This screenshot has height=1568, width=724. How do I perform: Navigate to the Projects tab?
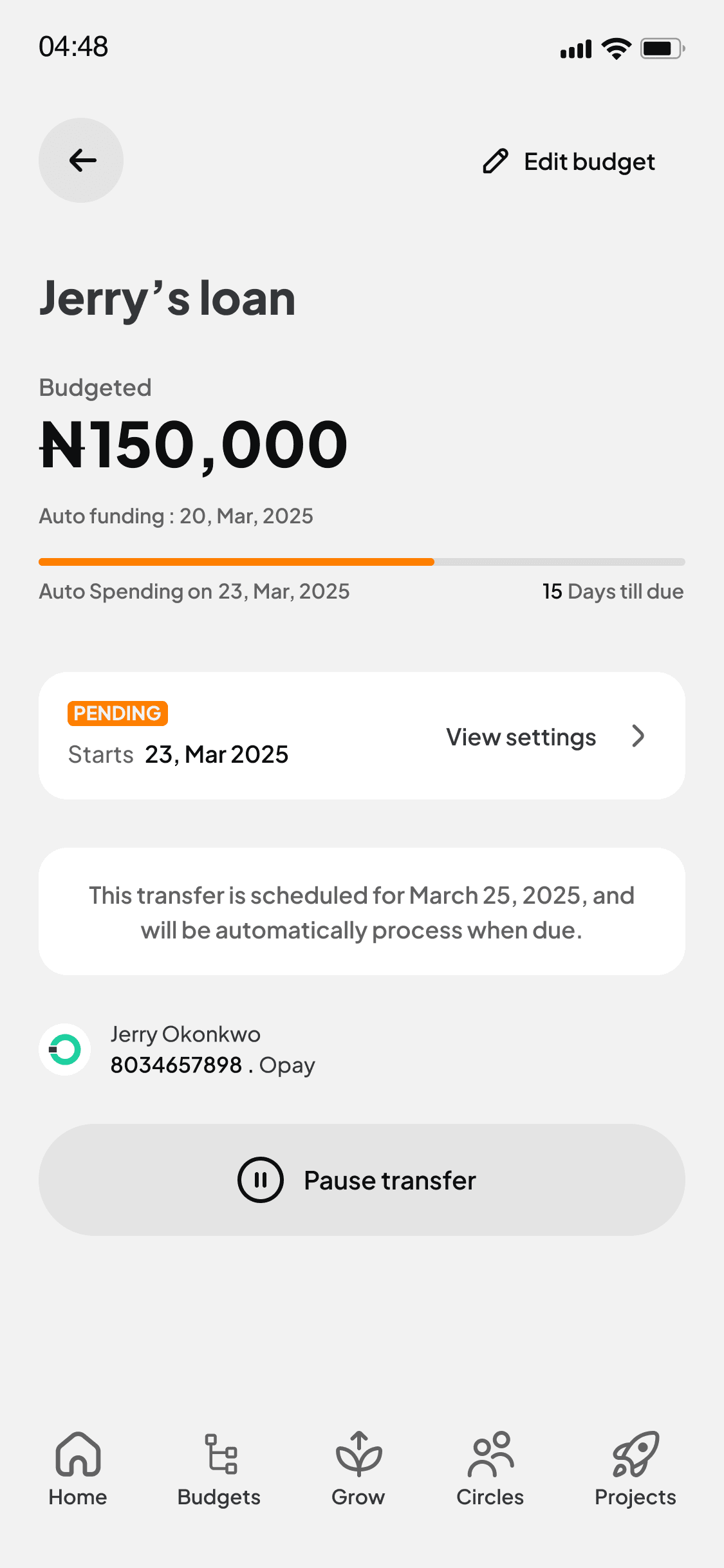point(635,1469)
